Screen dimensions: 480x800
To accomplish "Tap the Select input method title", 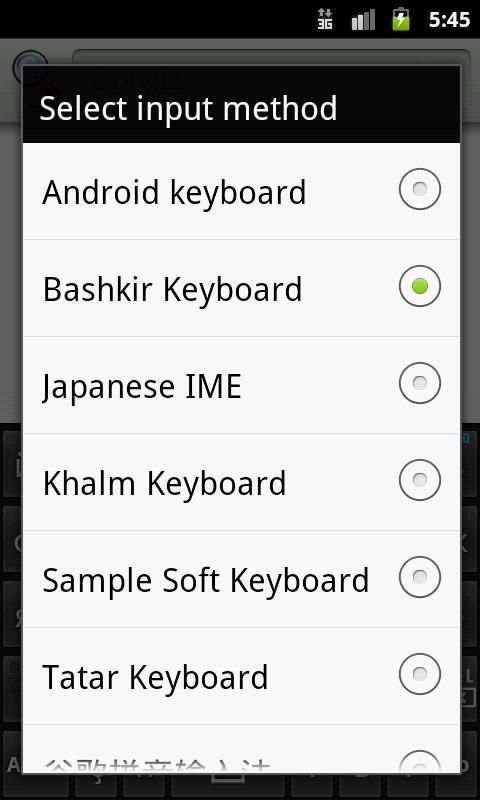I will coord(188,108).
